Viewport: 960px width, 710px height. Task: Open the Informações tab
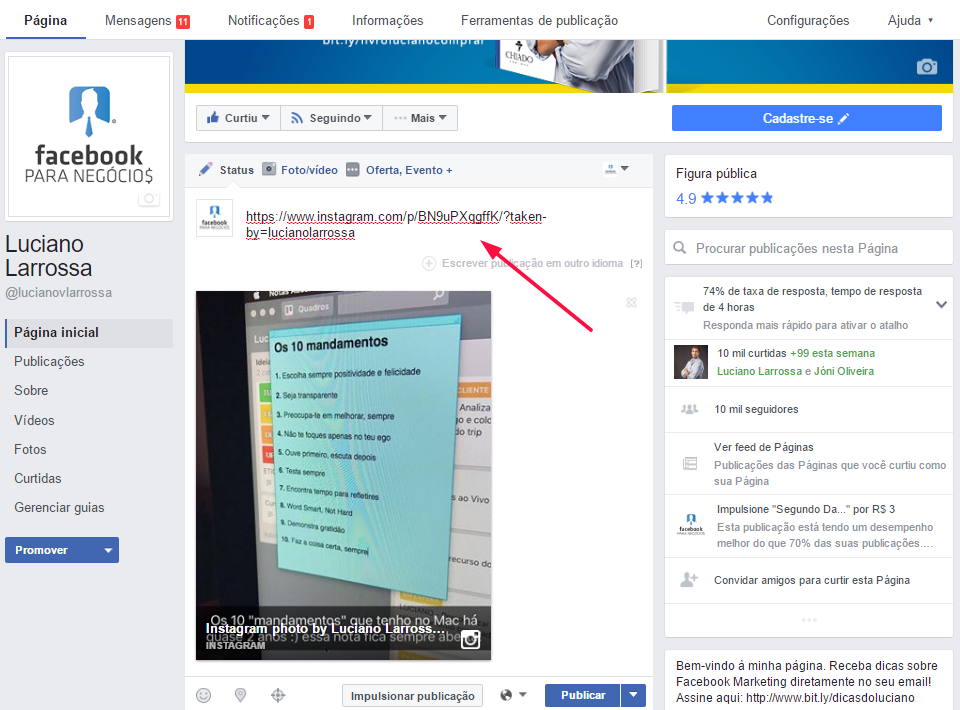[x=388, y=20]
